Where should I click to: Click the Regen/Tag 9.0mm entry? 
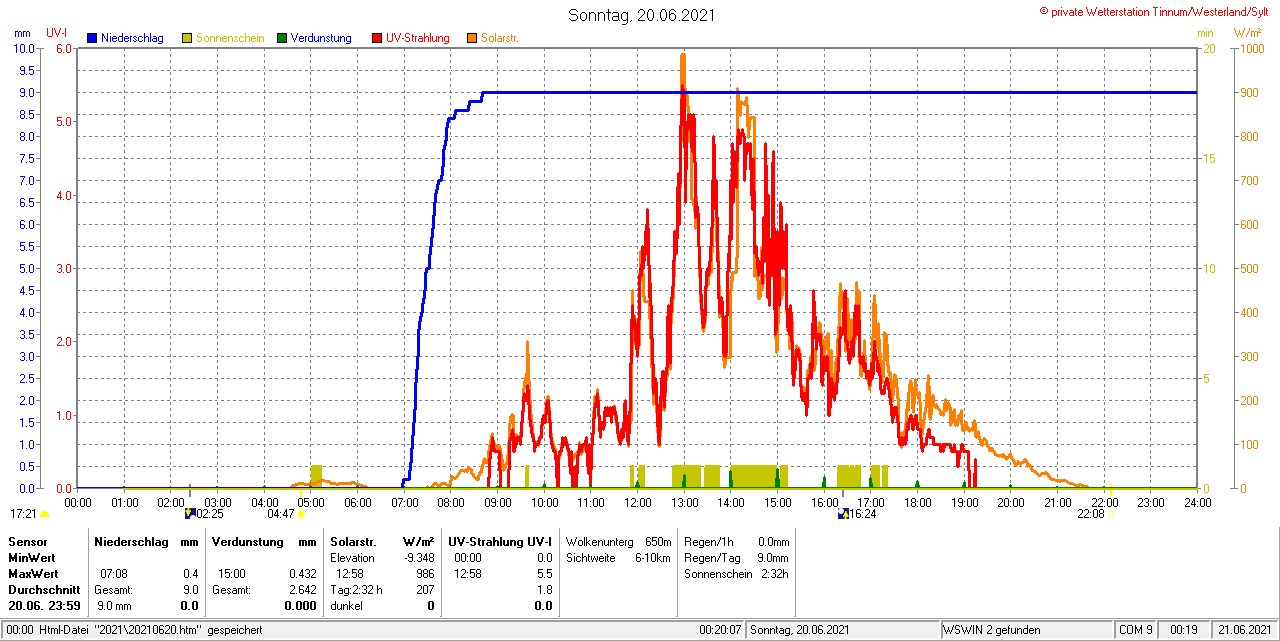click(x=736, y=557)
